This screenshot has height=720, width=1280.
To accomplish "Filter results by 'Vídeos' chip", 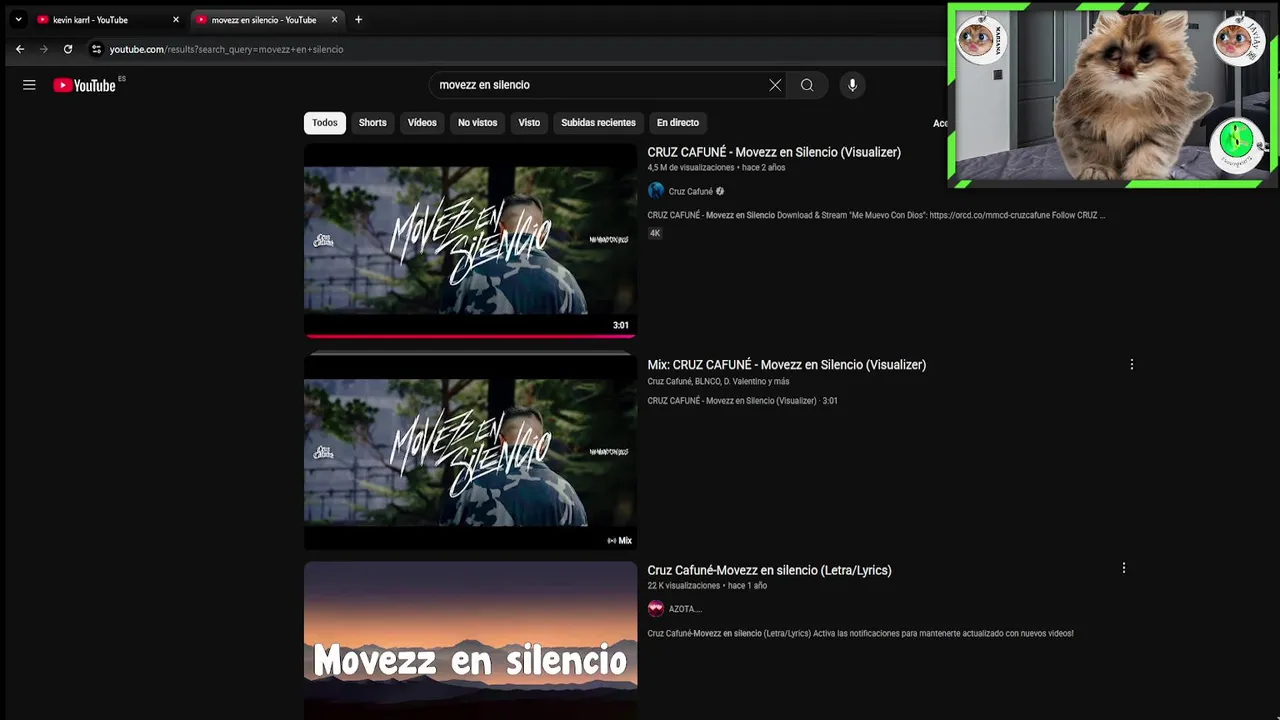I will tap(422, 122).
